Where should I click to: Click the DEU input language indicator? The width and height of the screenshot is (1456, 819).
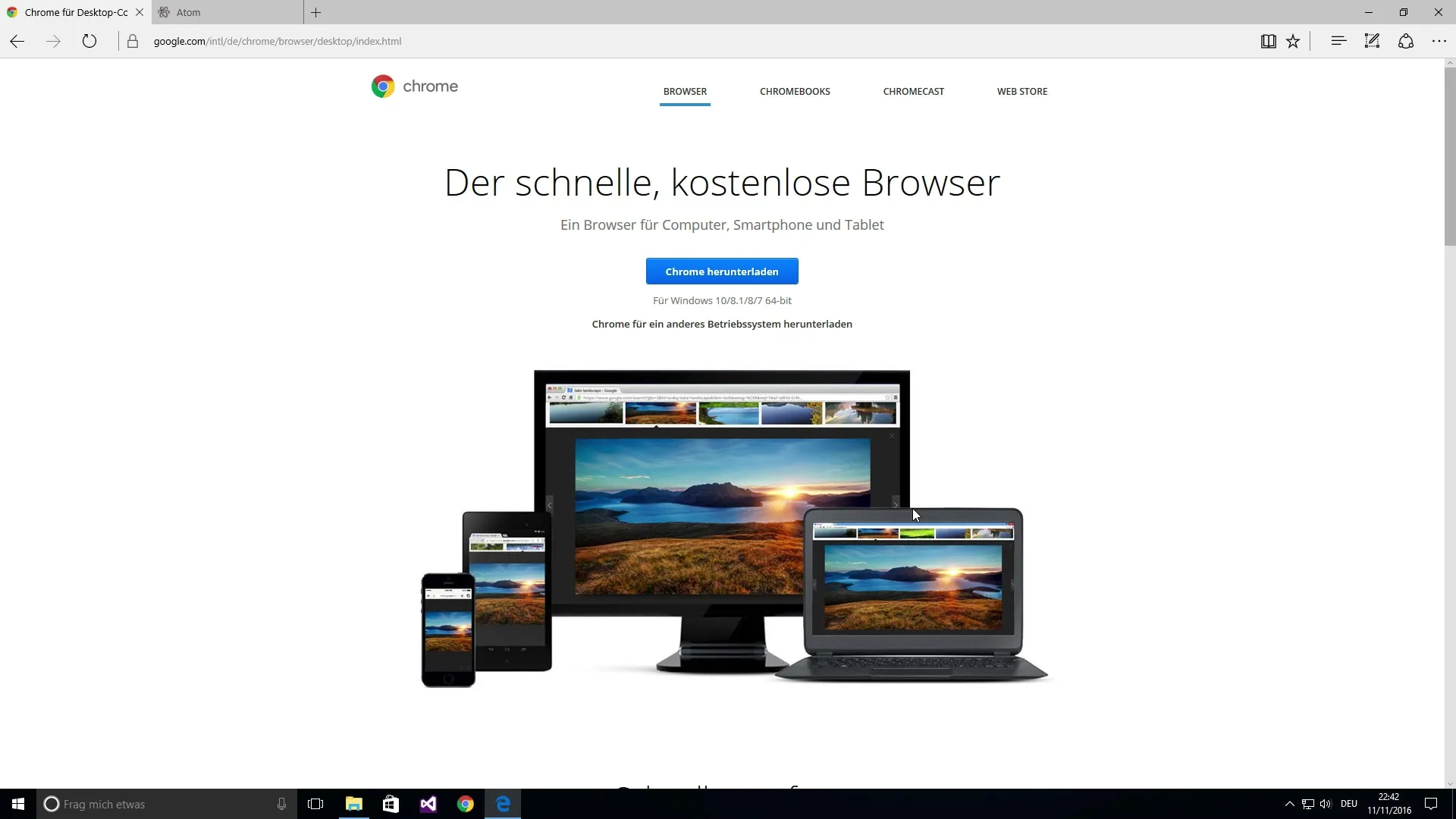[x=1349, y=804]
